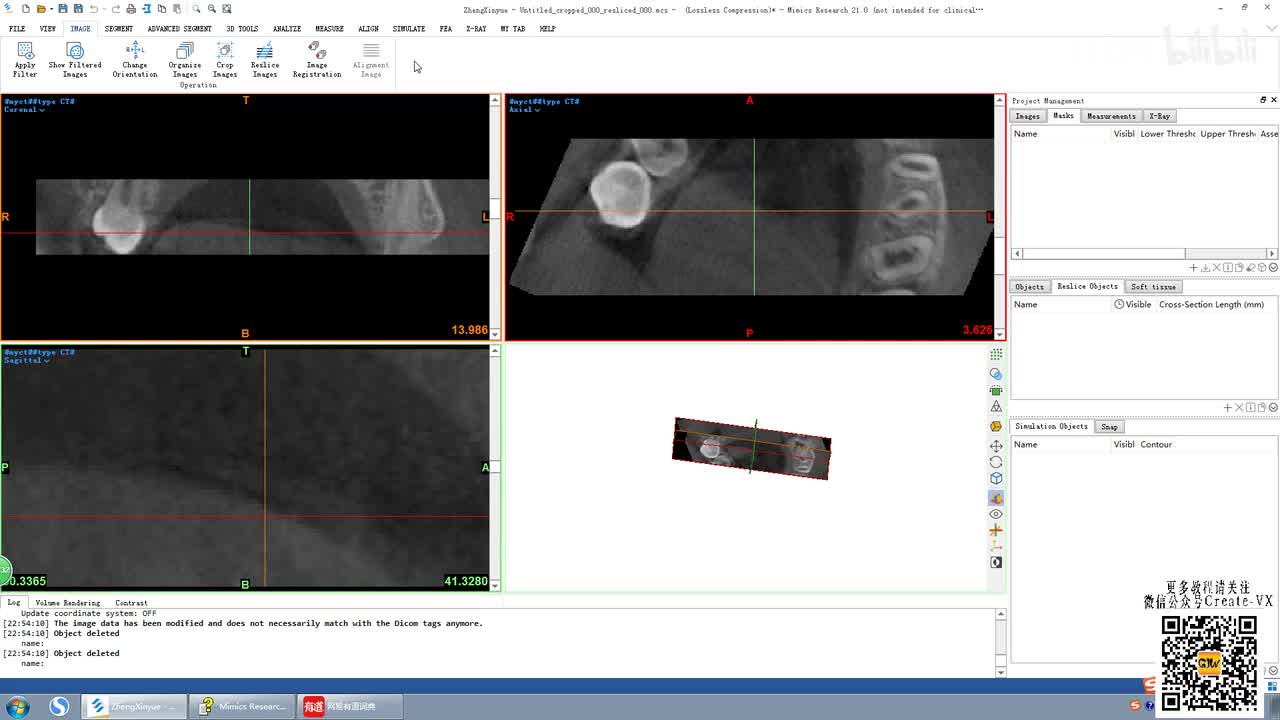Open the ZhengXinyue taskbar window
The image size is (1280, 720).
pos(134,707)
